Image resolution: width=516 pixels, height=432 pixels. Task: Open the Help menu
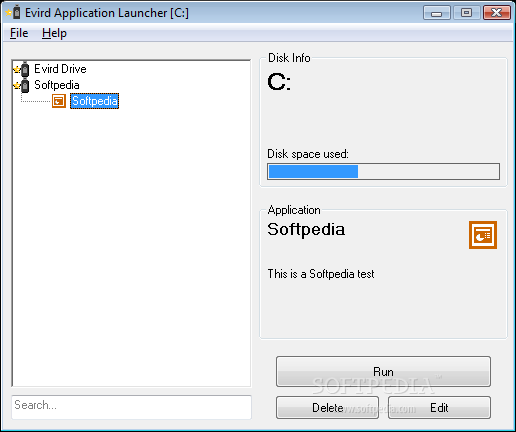[54, 33]
